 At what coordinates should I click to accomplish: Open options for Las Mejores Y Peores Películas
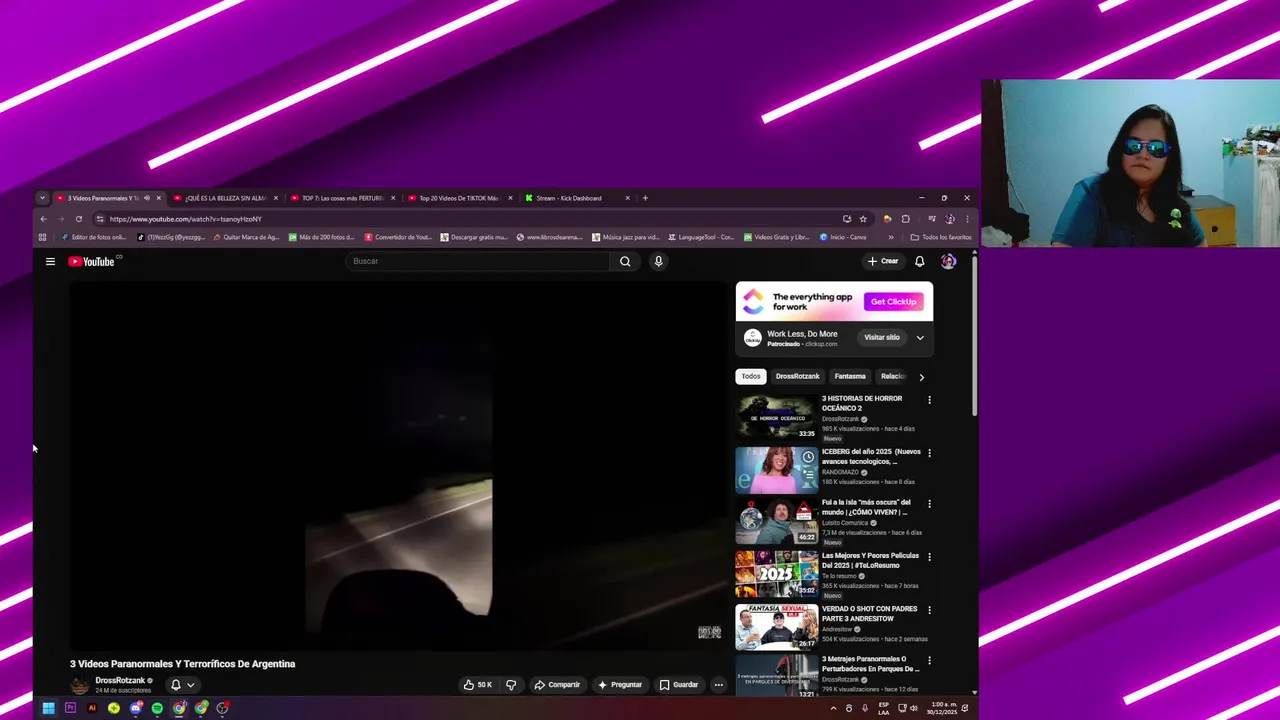[x=929, y=557]
